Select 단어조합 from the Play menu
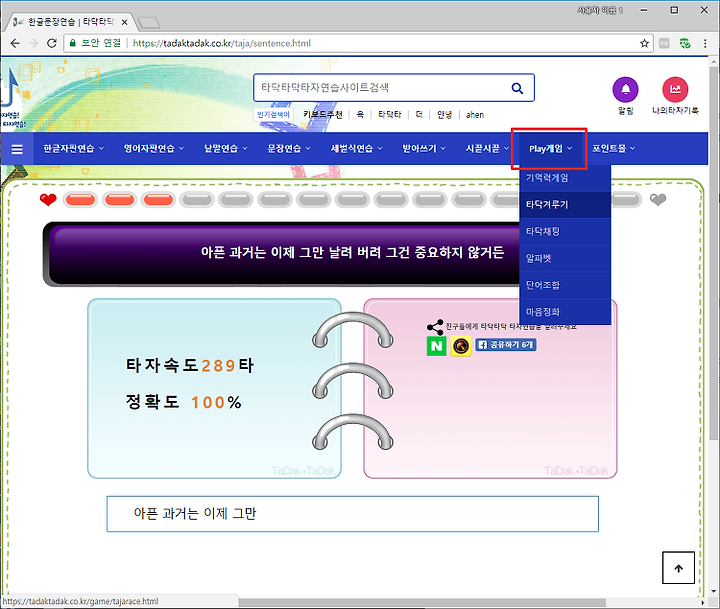This screenshot has height=609, width=720. (565, 285)
